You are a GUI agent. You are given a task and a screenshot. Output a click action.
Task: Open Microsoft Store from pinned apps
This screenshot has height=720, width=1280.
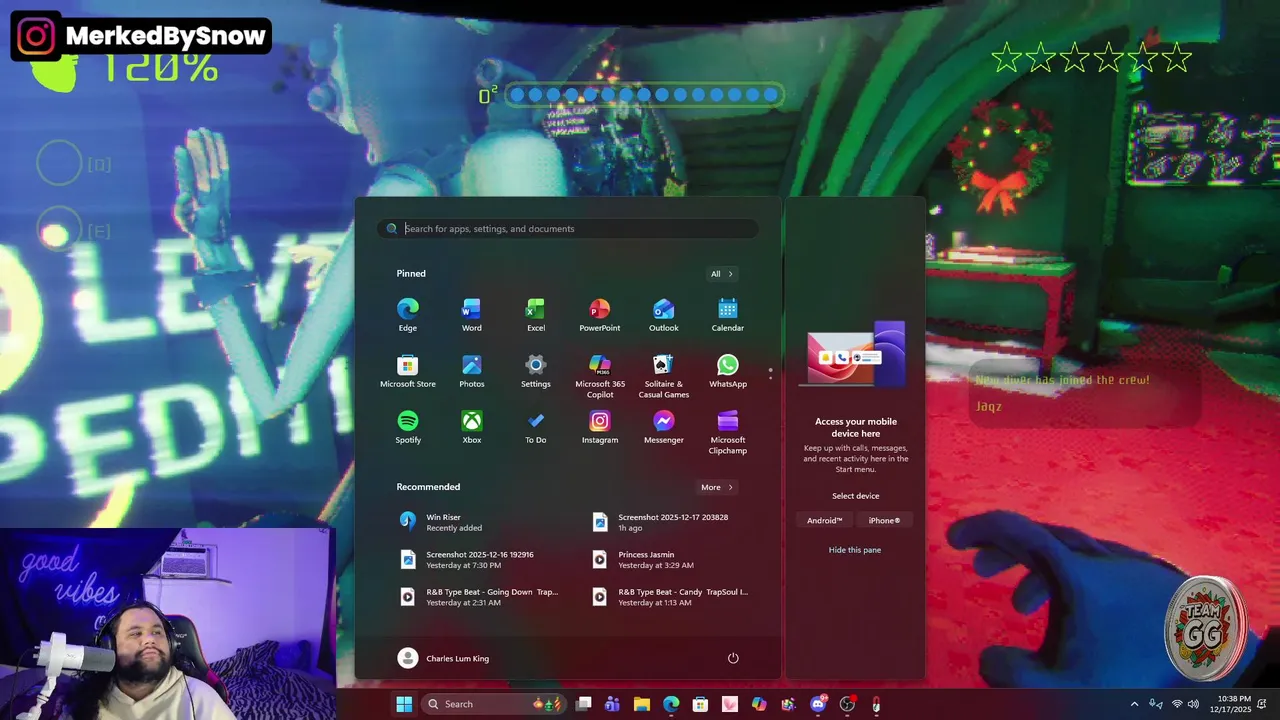click(x=408, y=370)
